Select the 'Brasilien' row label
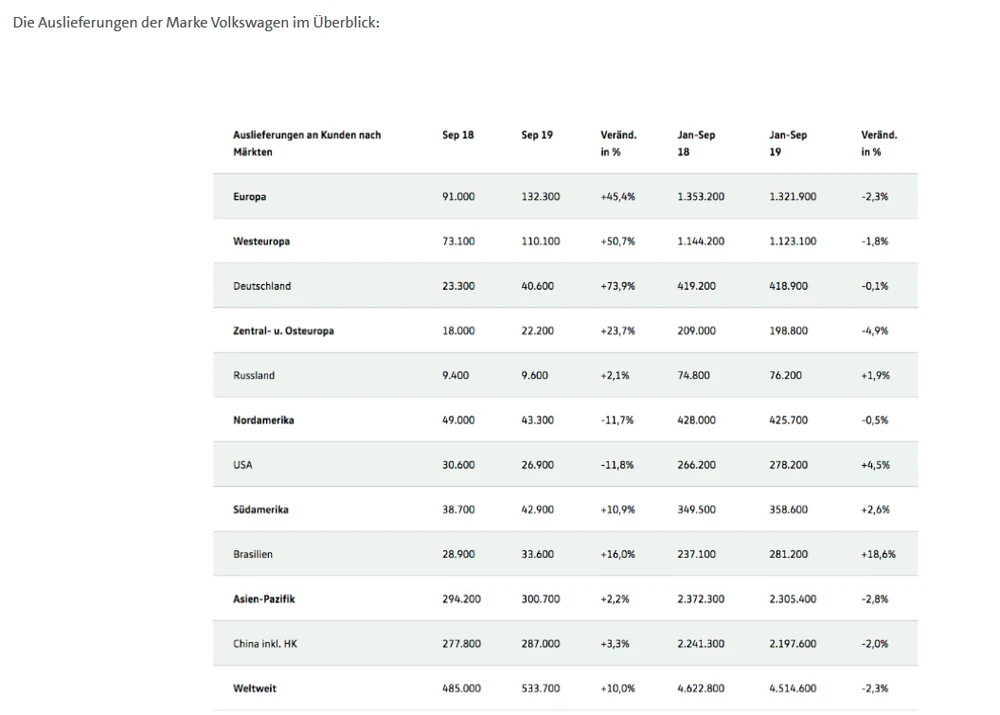The image size is (1000, 715). [x=253, y=554]
